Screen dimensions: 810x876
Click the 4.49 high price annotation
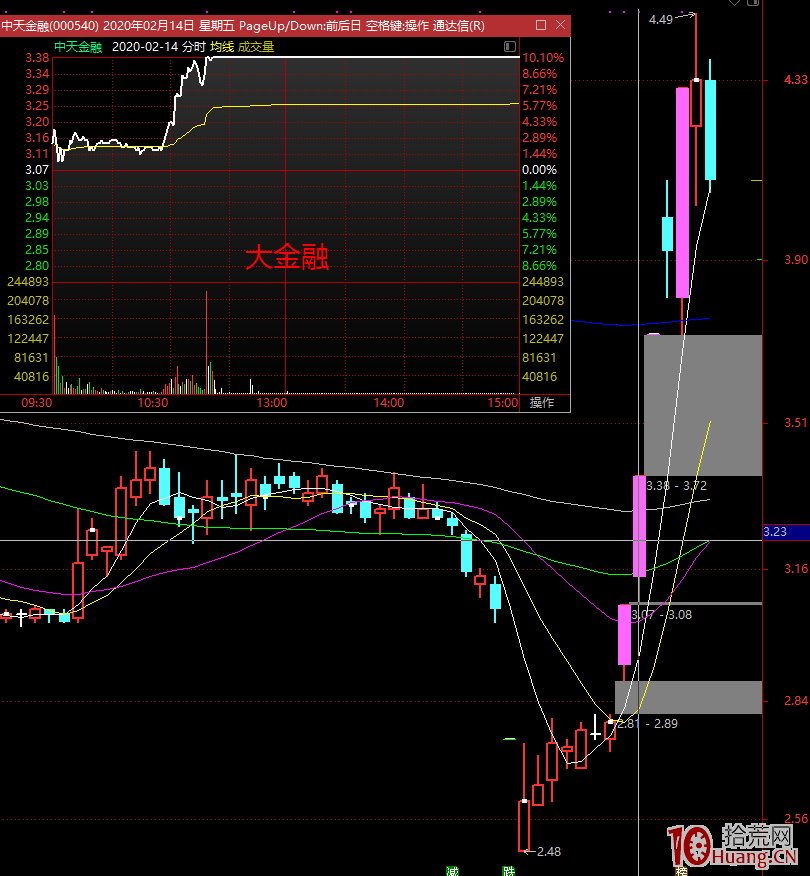point(661,20)
